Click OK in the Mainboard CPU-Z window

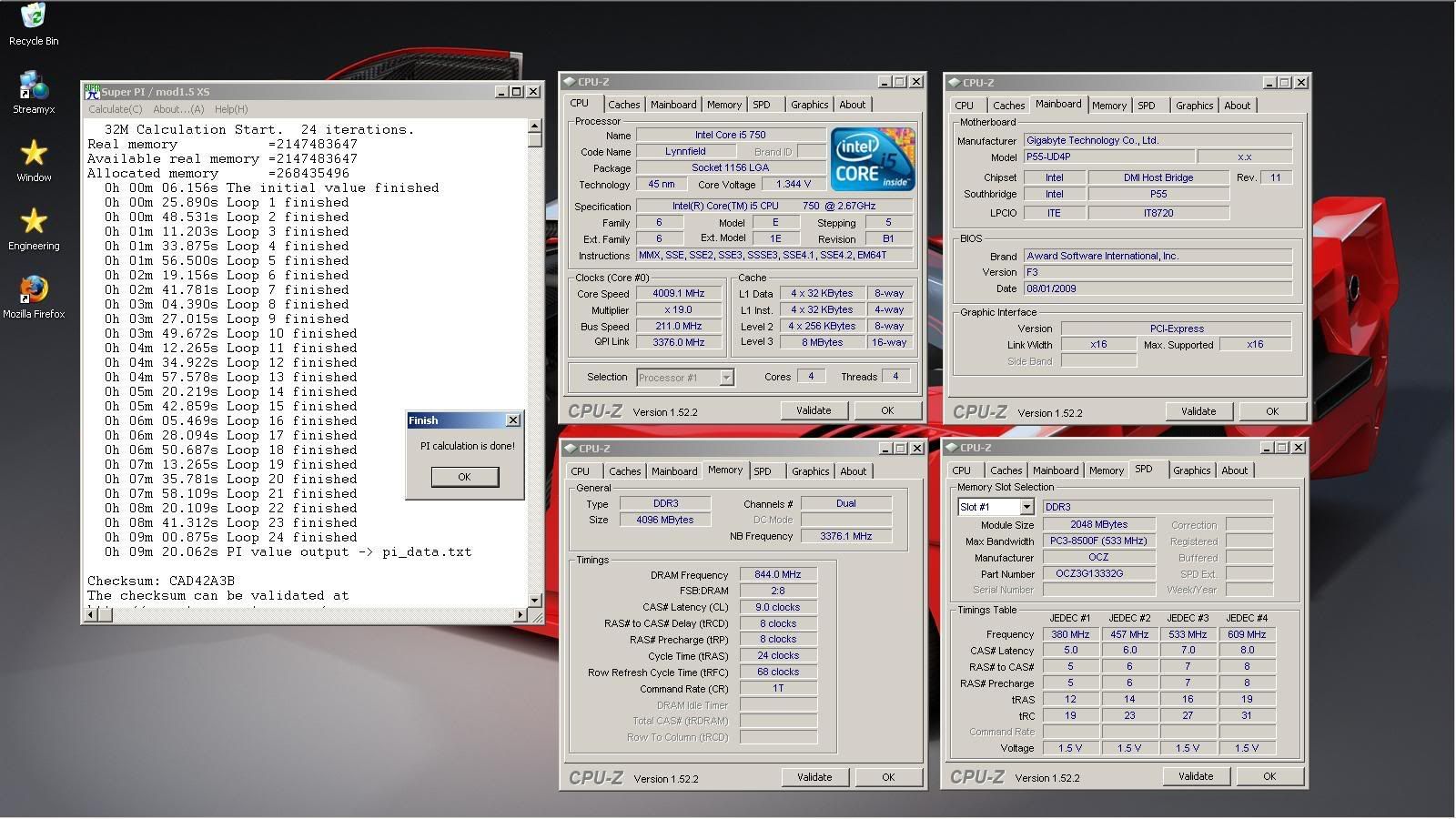pyautogui.click(x=1271, y=411)
